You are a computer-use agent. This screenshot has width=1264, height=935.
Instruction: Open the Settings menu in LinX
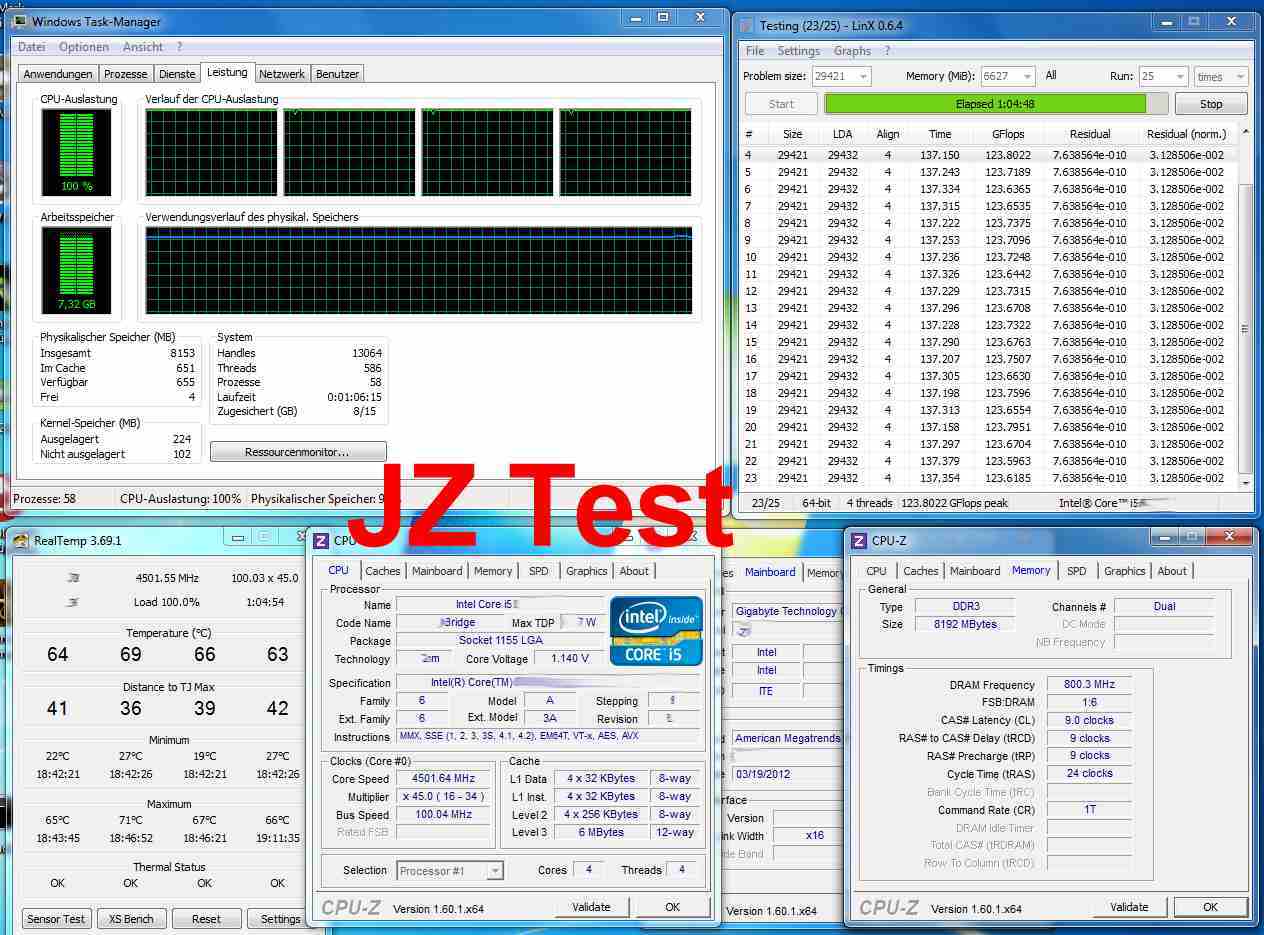(799, 51)
